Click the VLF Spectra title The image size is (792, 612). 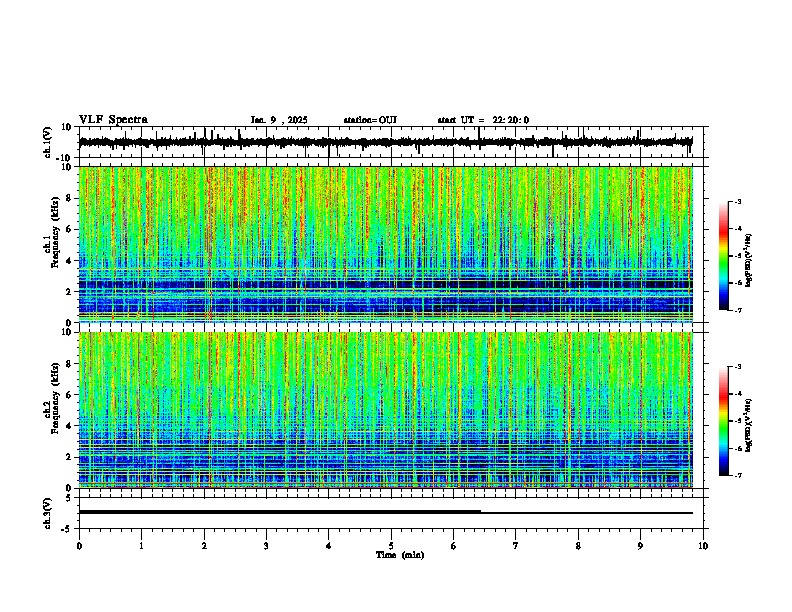pos(113,120)
